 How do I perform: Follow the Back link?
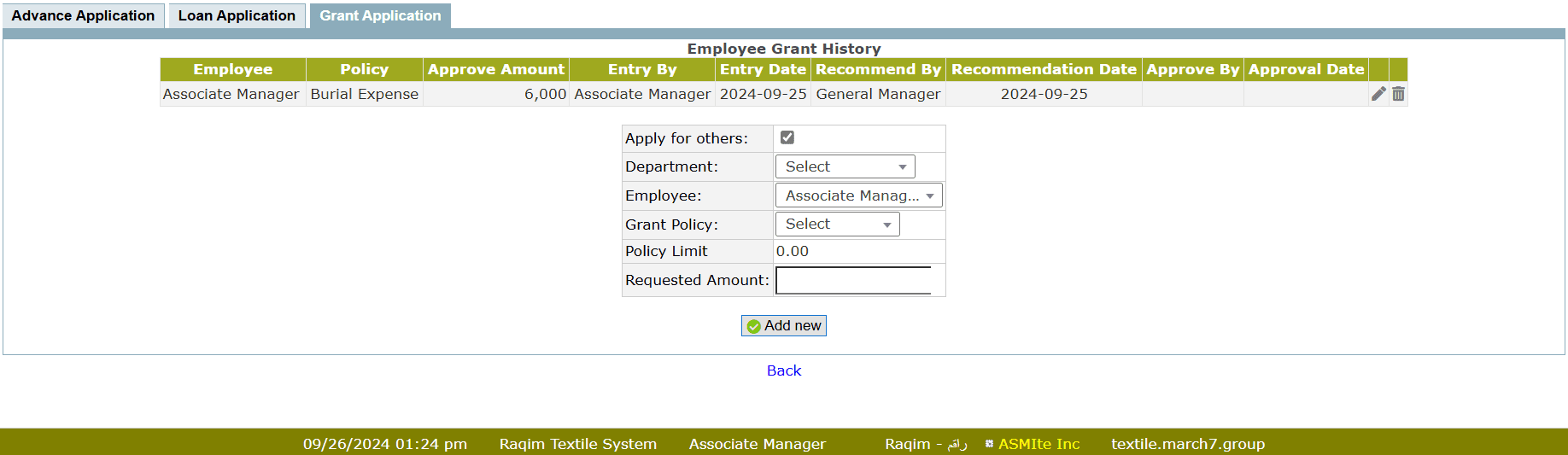coord(783,370)
